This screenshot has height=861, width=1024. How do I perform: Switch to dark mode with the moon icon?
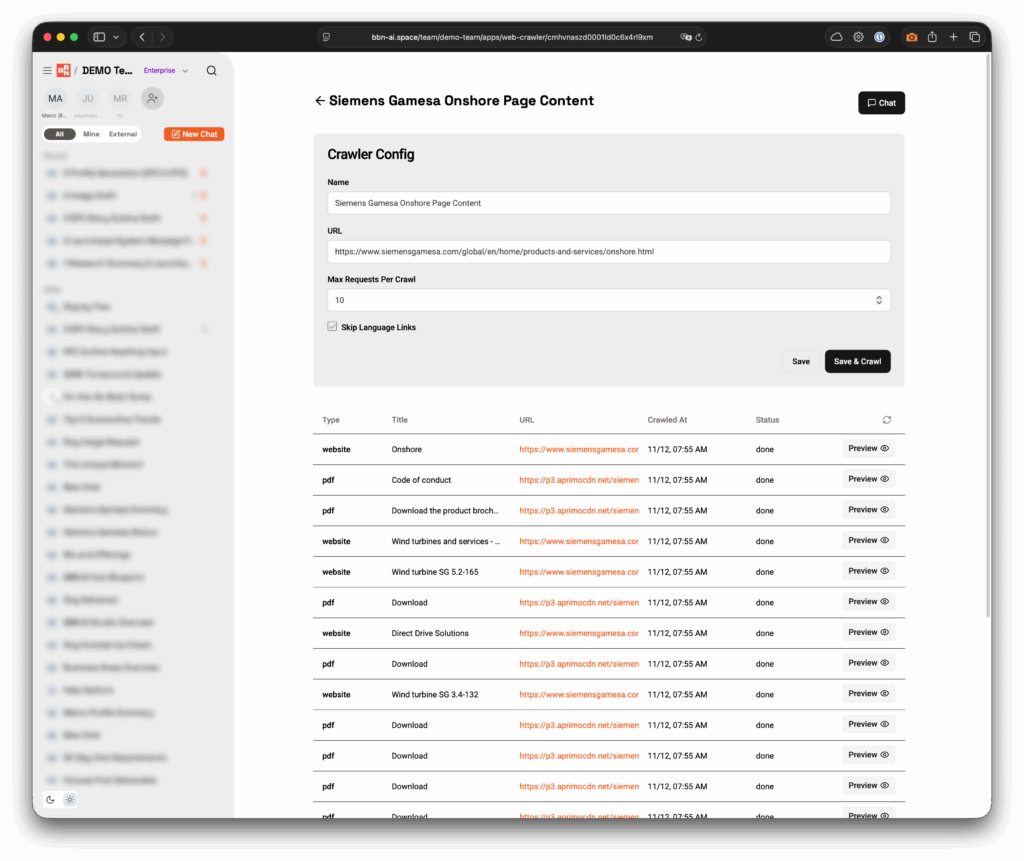click(x=51, y=799)
